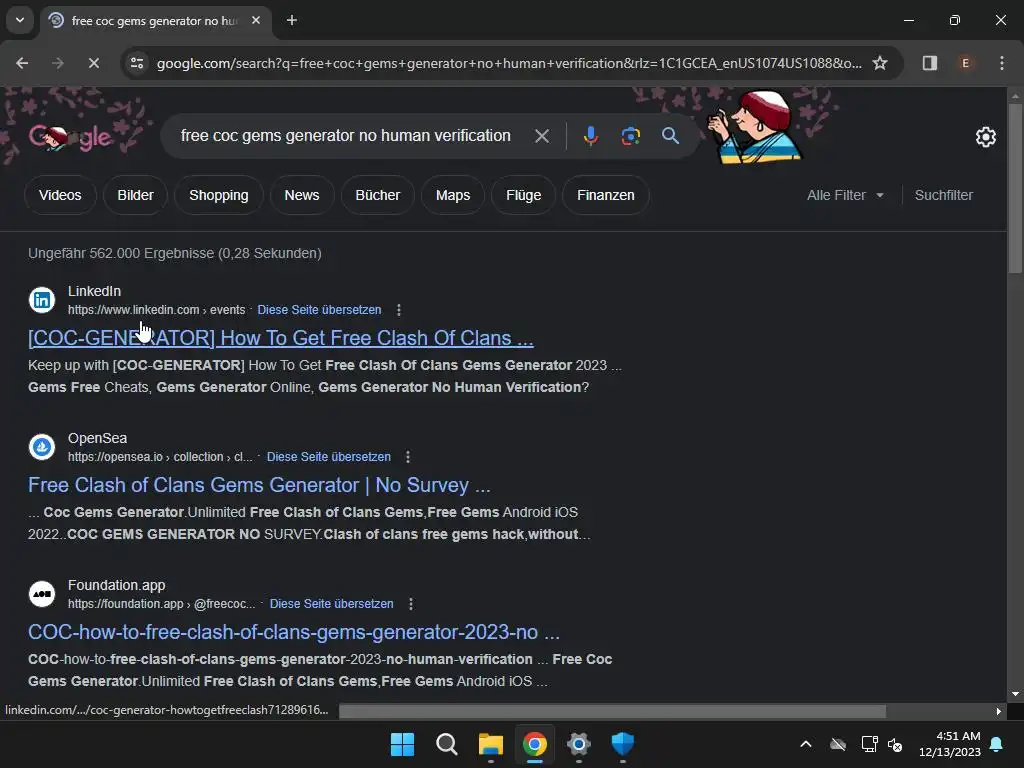
Task: Click the LinkedIn favicon
Action: [42, 300]
